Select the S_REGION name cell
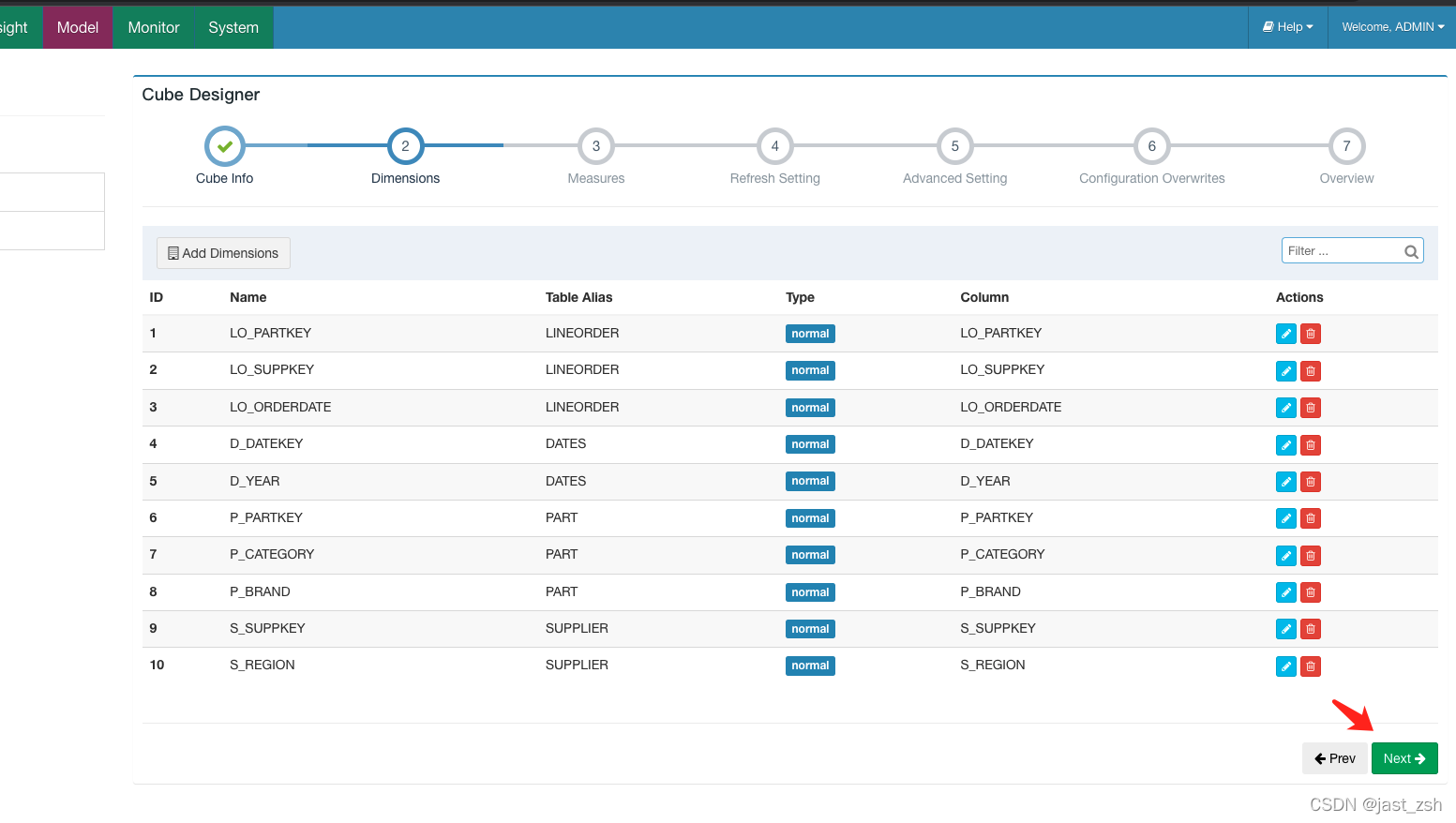 coord(263,665)
